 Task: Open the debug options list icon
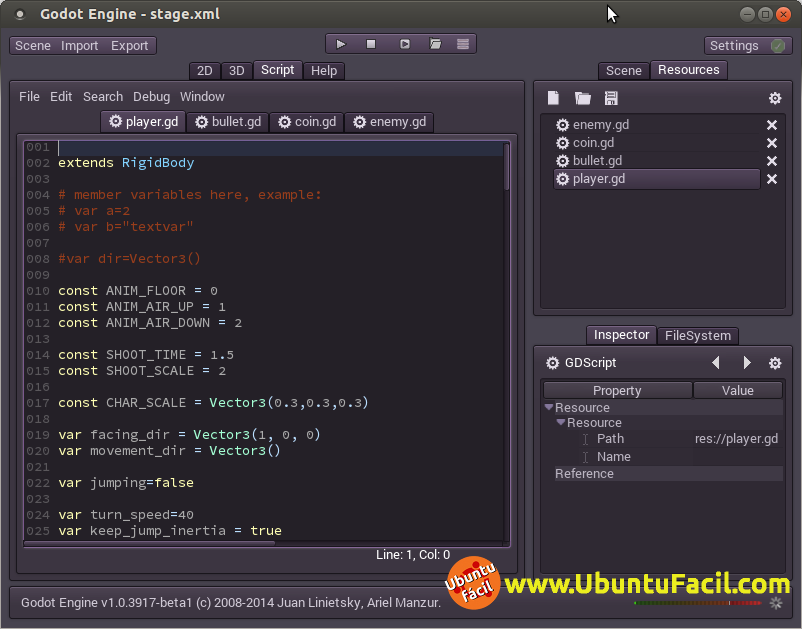click(x=463, y=44)
